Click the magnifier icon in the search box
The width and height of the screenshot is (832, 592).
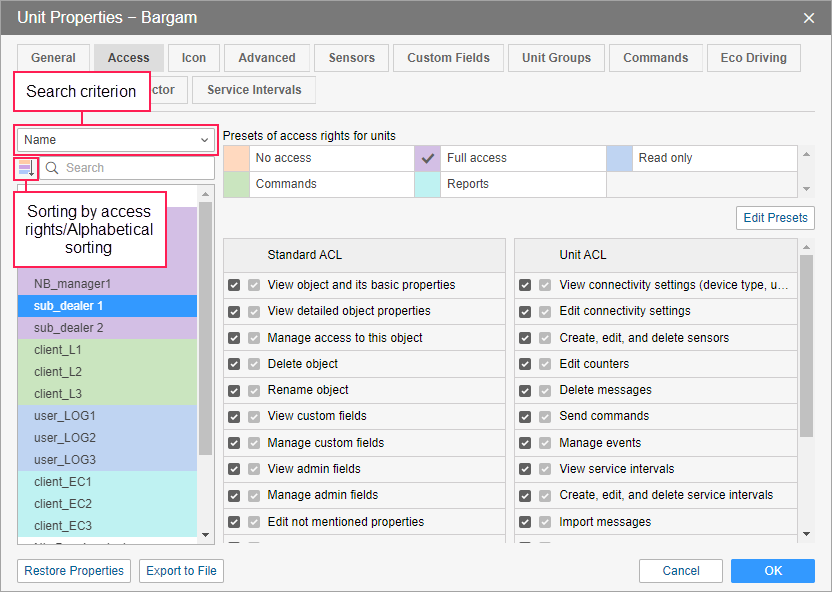click(52, 168)
